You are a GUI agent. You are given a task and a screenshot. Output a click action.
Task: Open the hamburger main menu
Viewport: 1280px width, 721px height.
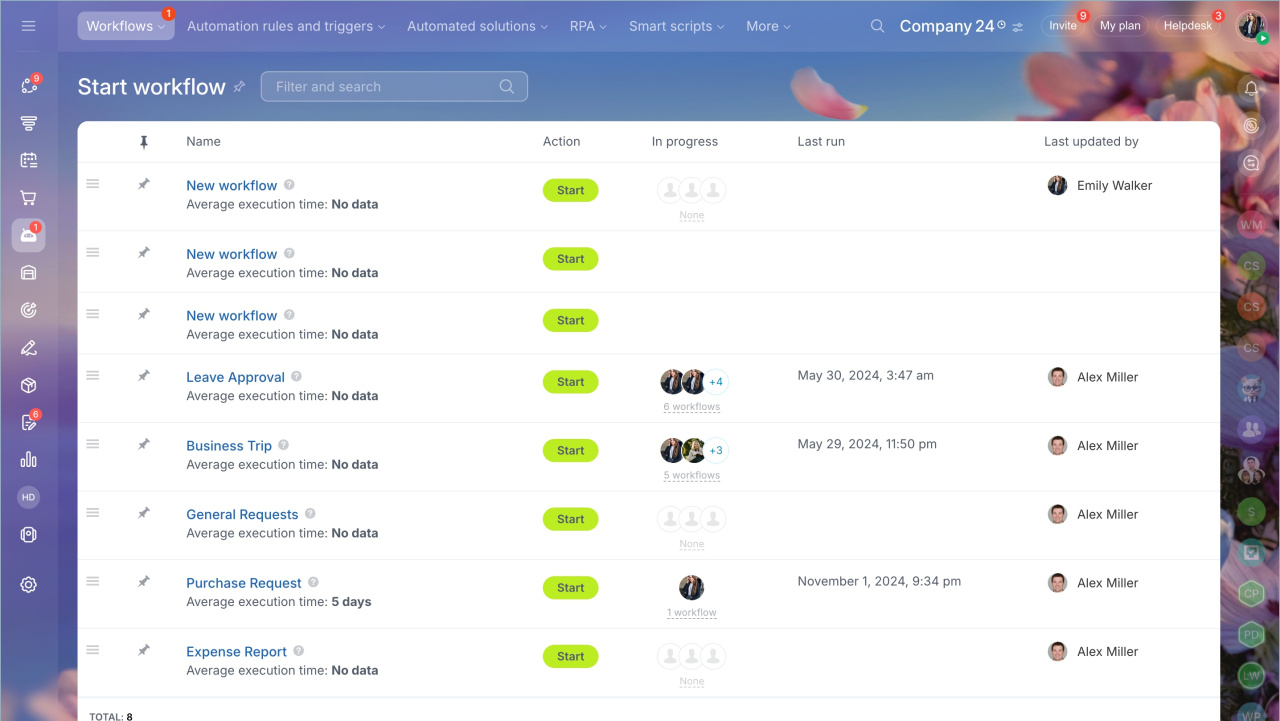28,26
